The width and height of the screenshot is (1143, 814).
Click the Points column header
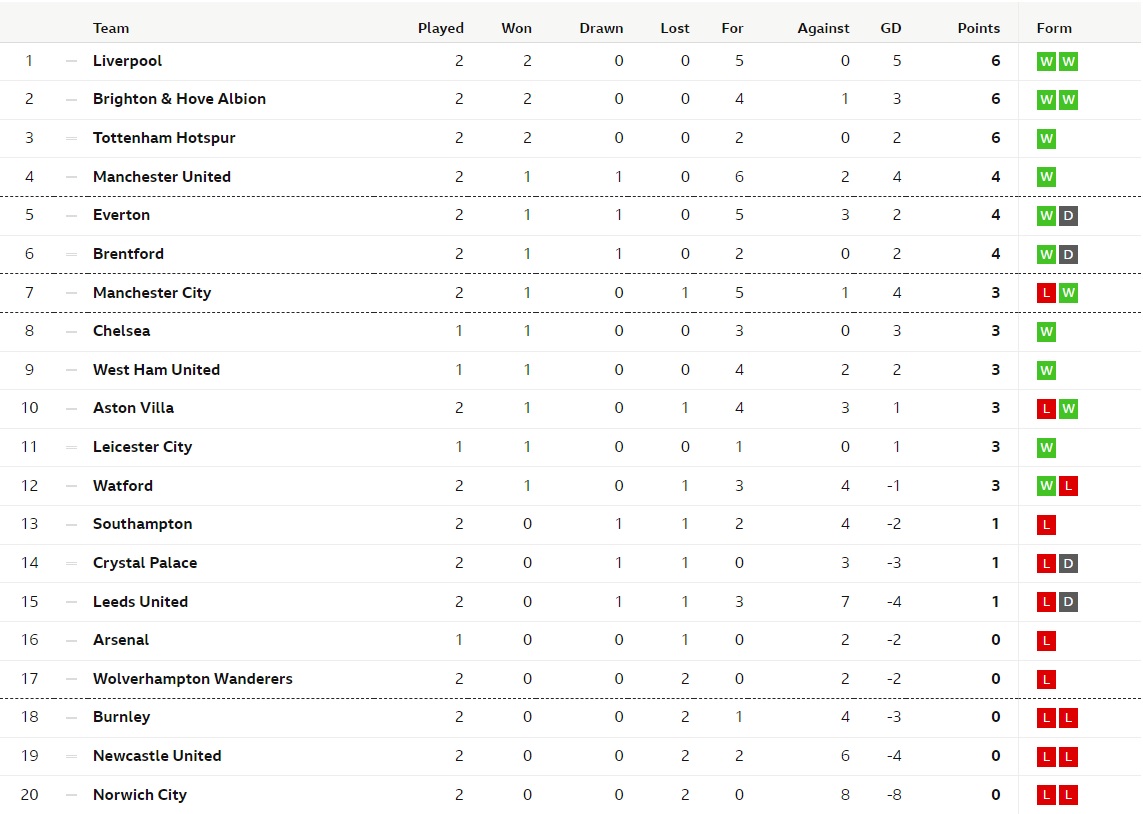coord(978,28)
